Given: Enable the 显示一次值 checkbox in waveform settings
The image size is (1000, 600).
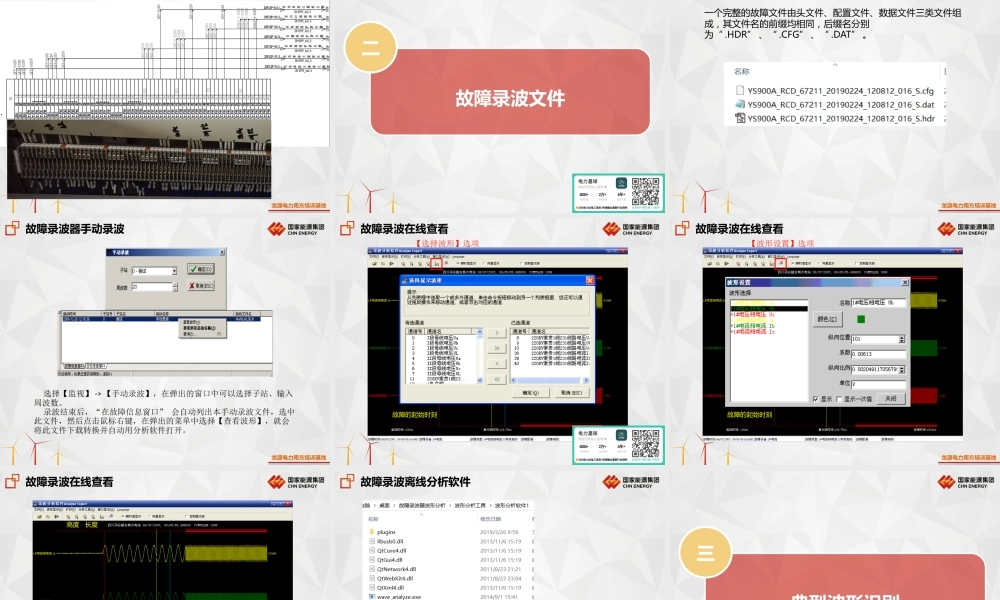Looking at the screenshot, I should (840, 399).
